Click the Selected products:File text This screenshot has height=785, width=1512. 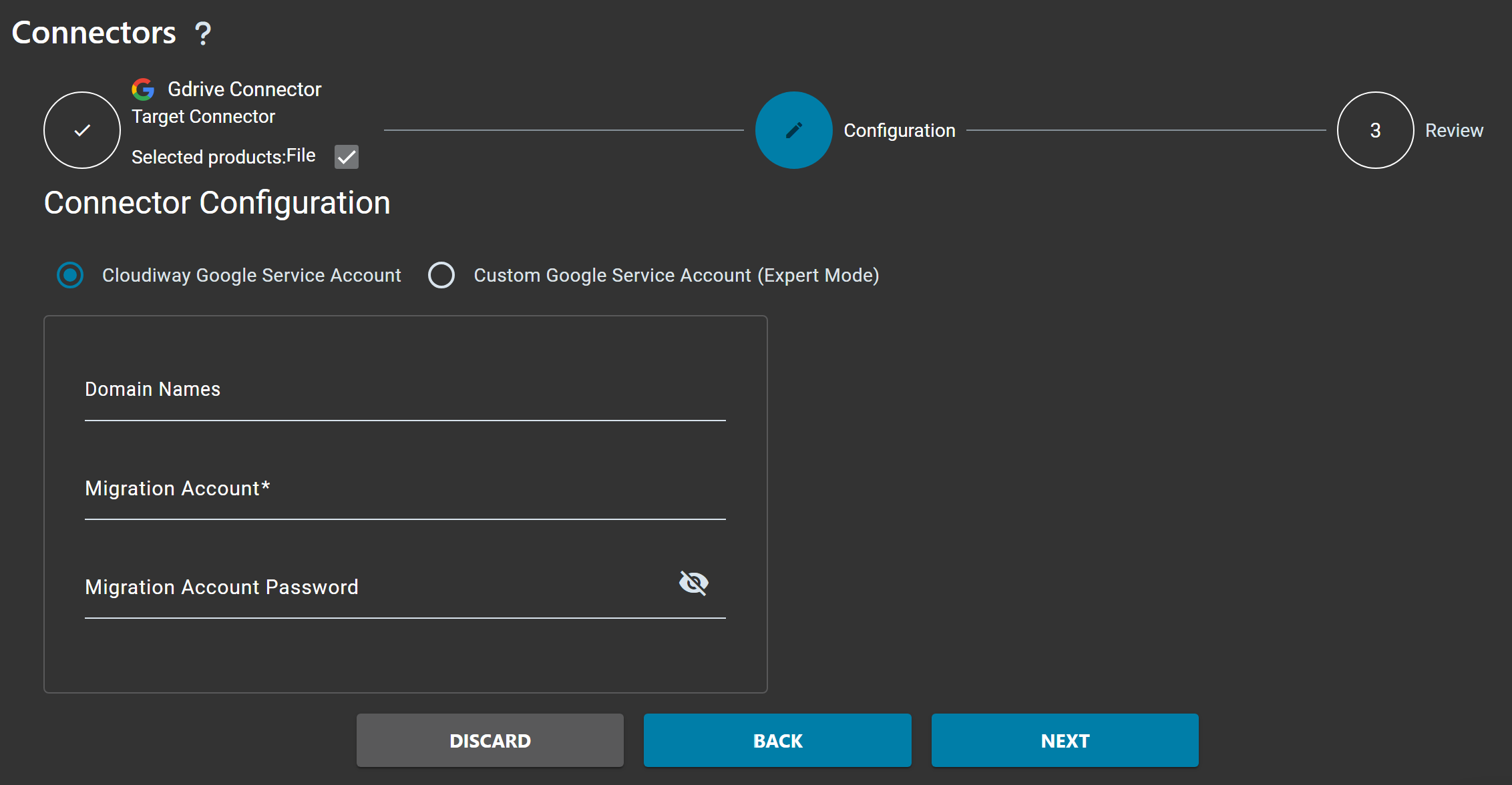223,156
